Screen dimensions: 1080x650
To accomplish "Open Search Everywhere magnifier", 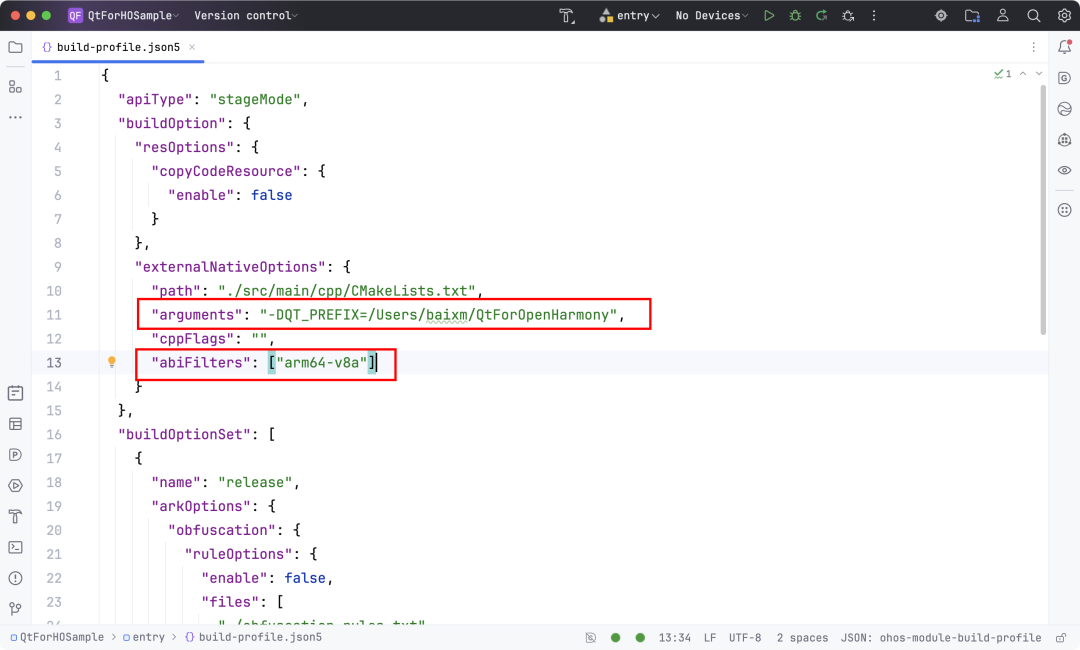I will click(1033, 16).
